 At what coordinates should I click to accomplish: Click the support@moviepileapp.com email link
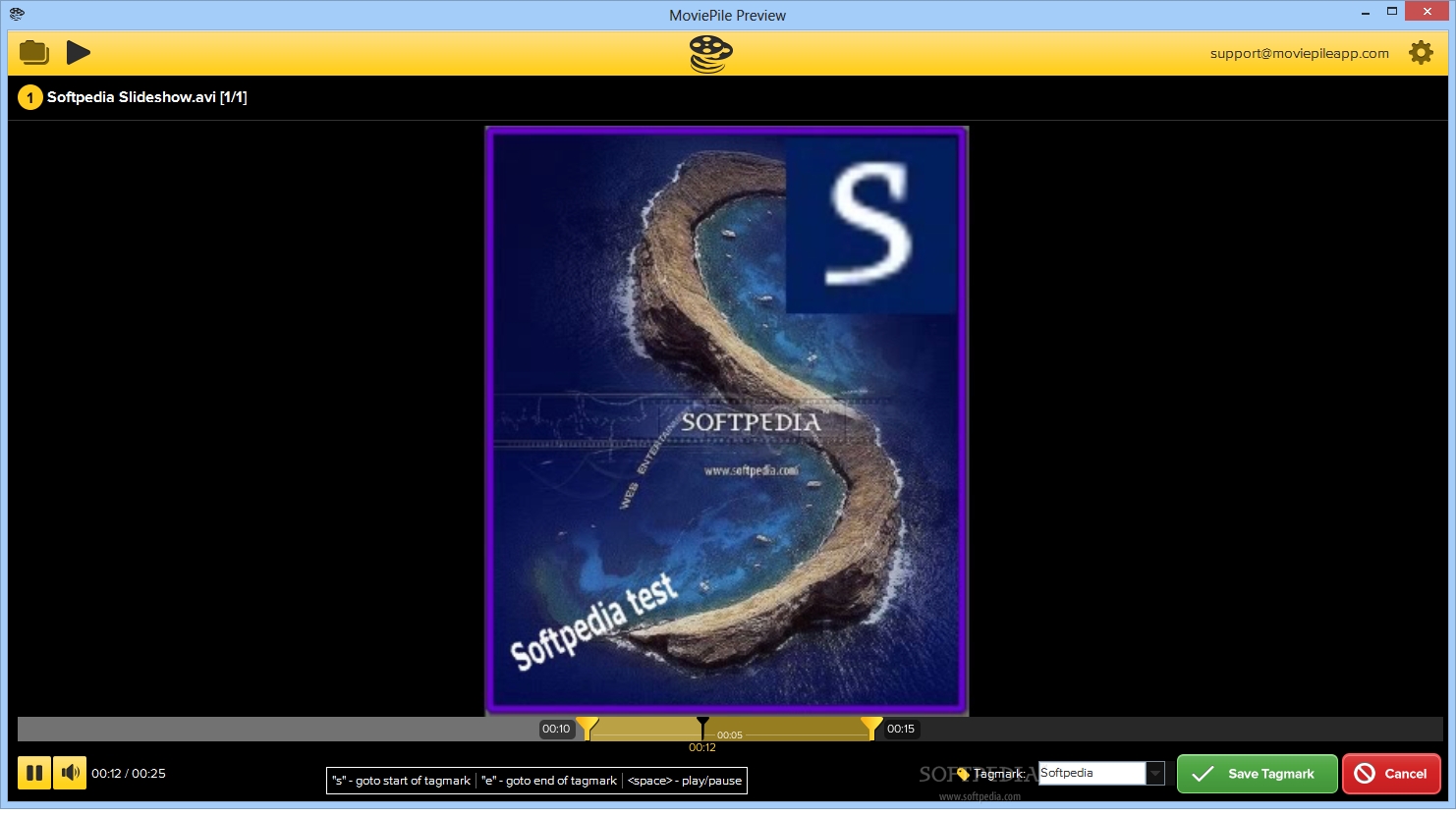1299,53
